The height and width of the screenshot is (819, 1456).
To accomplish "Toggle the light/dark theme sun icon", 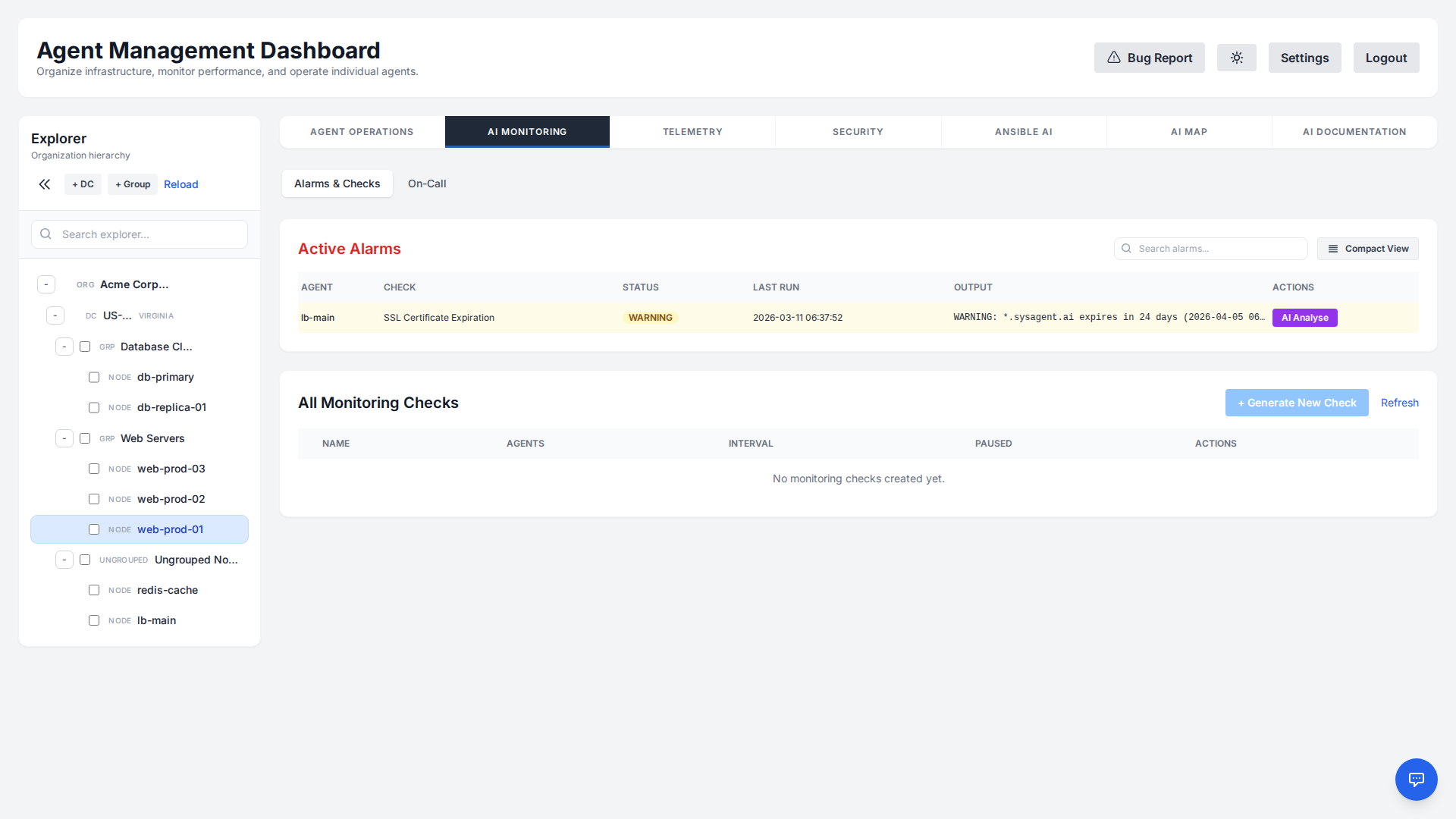I will click(x=1236, y=58).
